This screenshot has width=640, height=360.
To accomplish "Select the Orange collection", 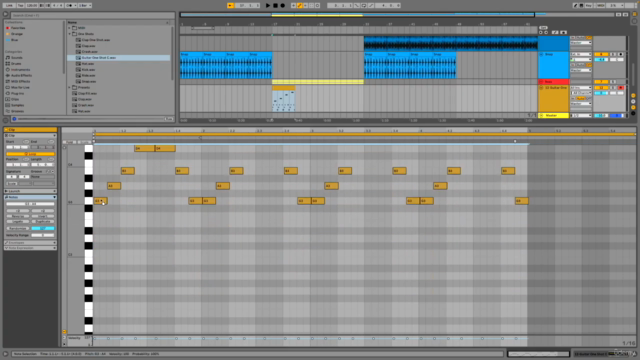I will click(17, 34).
